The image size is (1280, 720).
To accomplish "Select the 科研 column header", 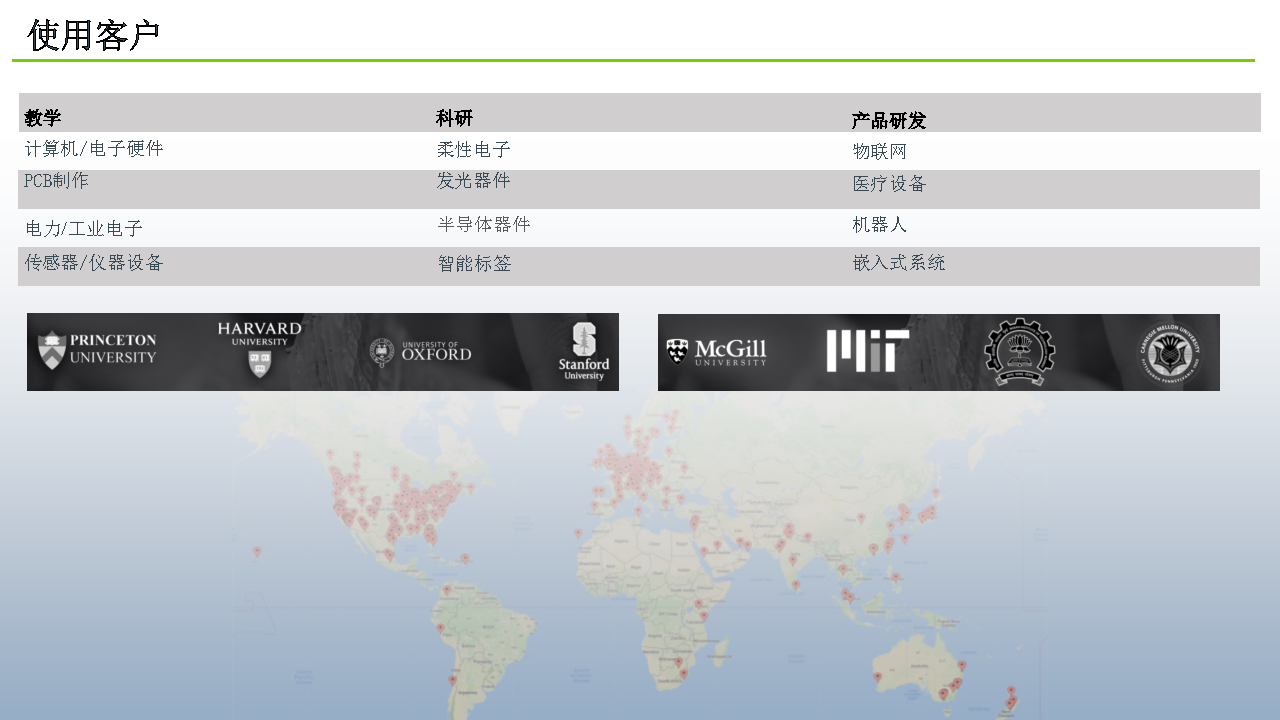I will pos(454,118).
